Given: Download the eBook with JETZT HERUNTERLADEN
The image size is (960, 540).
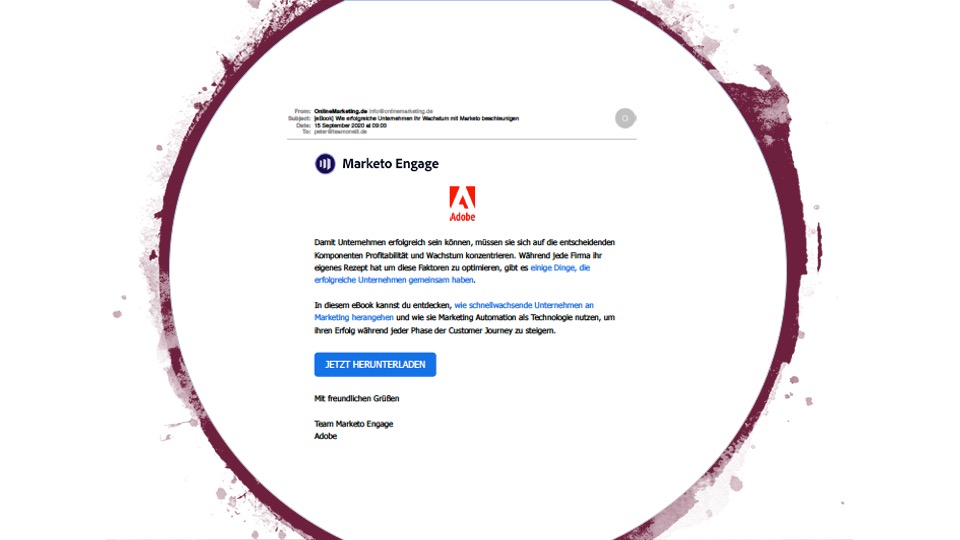Looking at the screenshot, I should click(375, 364).
